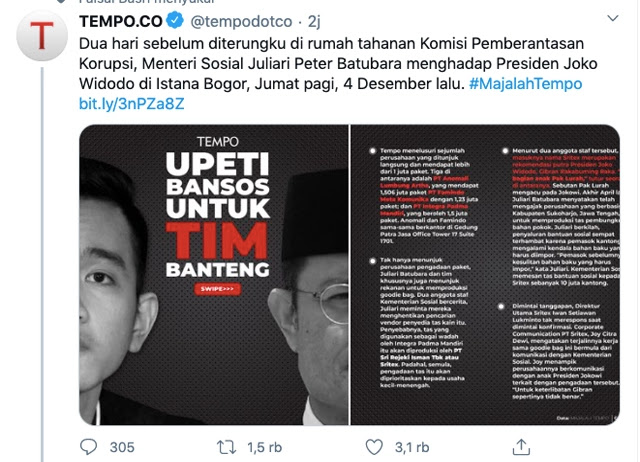The width and height of the screenshot is (640, 462).
Task: Click the tweet body text
Action: click(338, 64)
